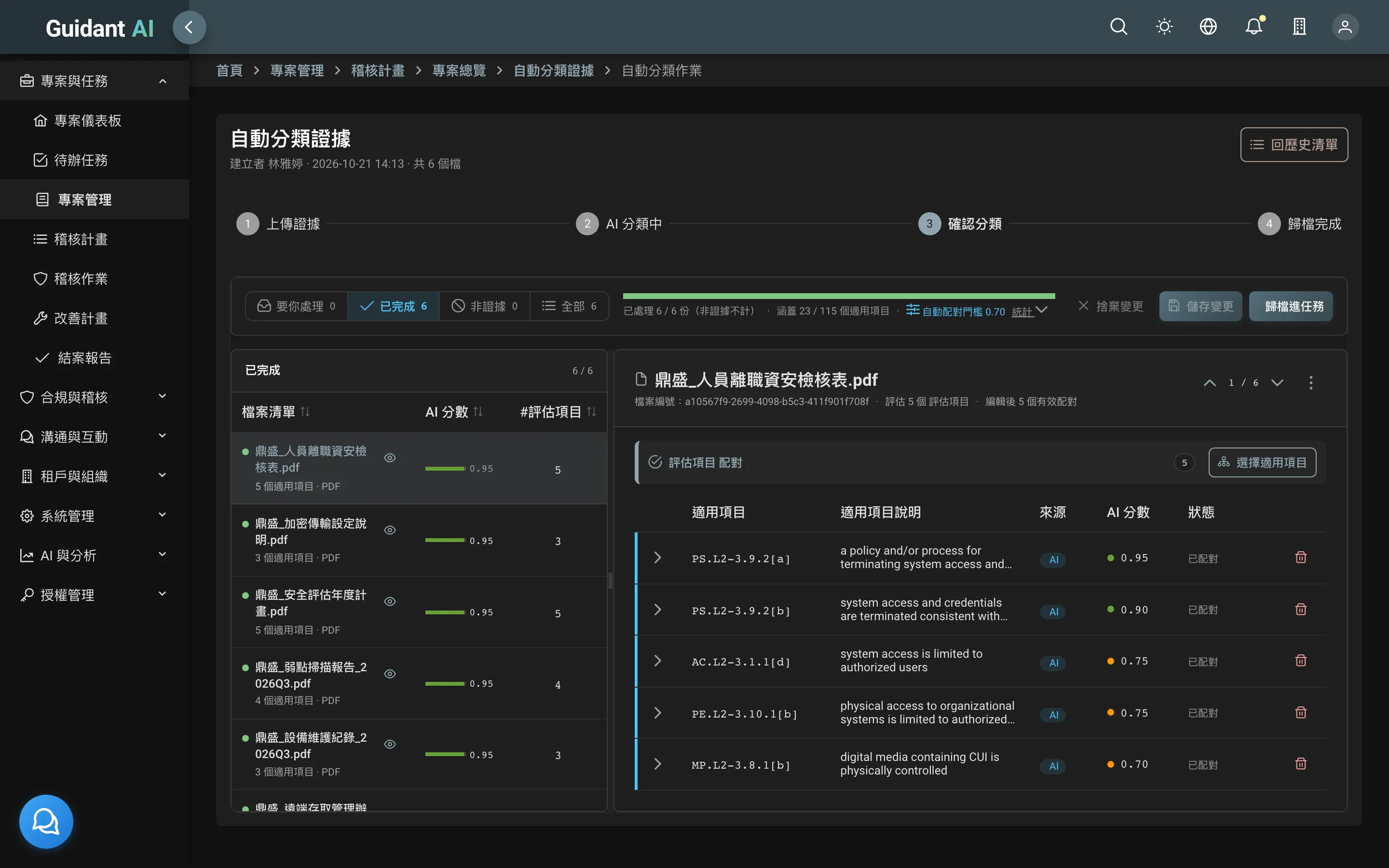Image resolution: width=1389 pixels, height=868 pixels.
Task: Toggle light theme with the sun icon
Action: (x=1164, y=27)
